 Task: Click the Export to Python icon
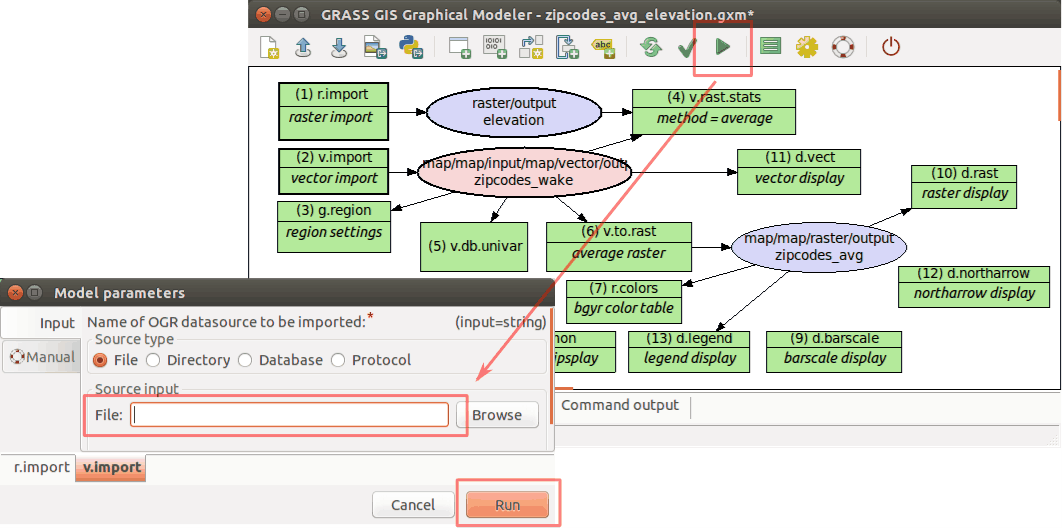coord(409,47)
